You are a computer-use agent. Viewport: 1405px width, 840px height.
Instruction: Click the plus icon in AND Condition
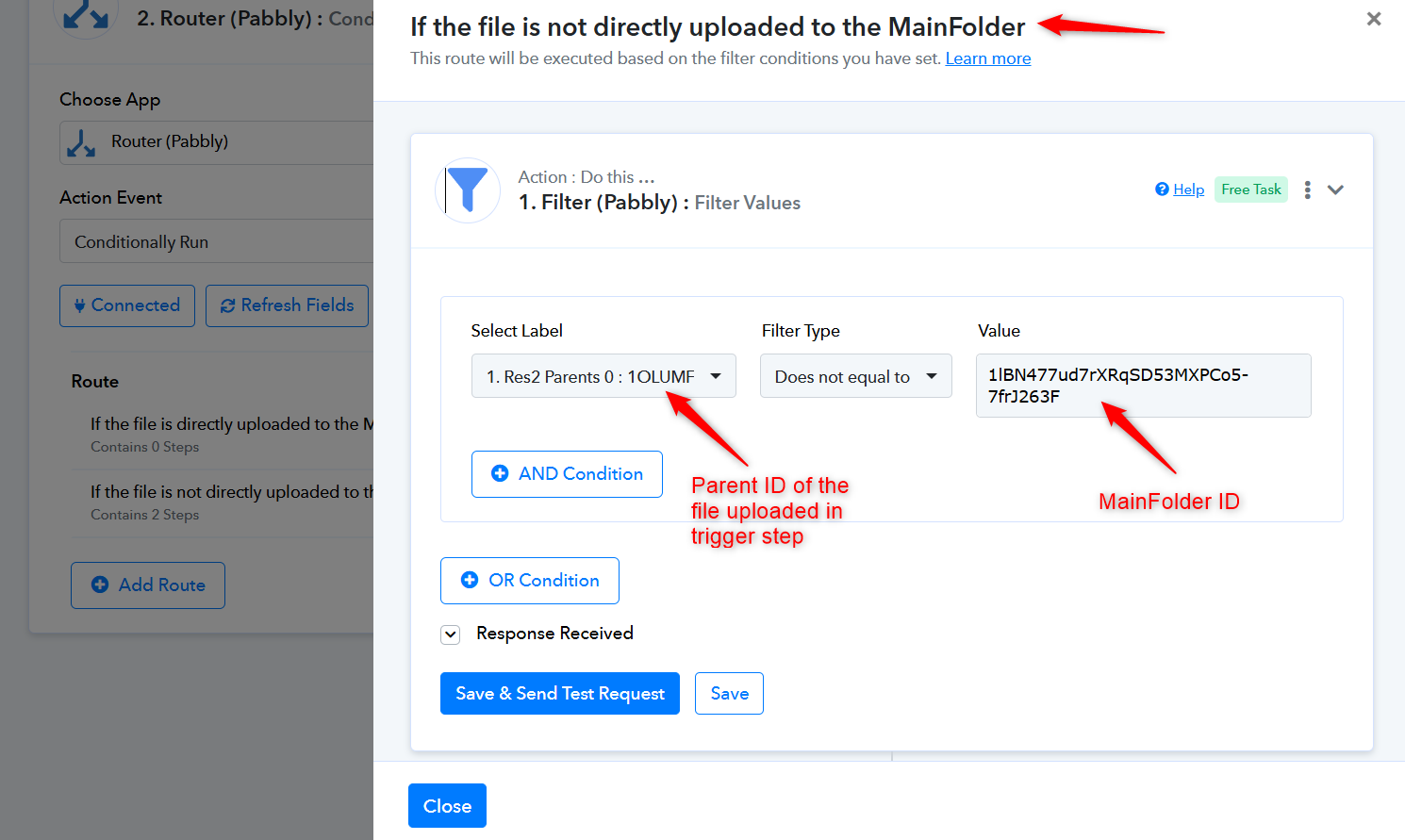coord(500,473)
